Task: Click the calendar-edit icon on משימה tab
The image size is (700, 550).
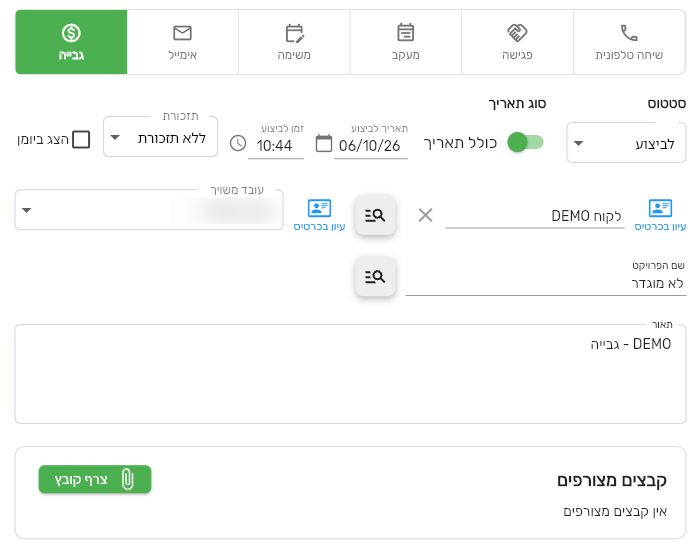Action: click(295, 33)
